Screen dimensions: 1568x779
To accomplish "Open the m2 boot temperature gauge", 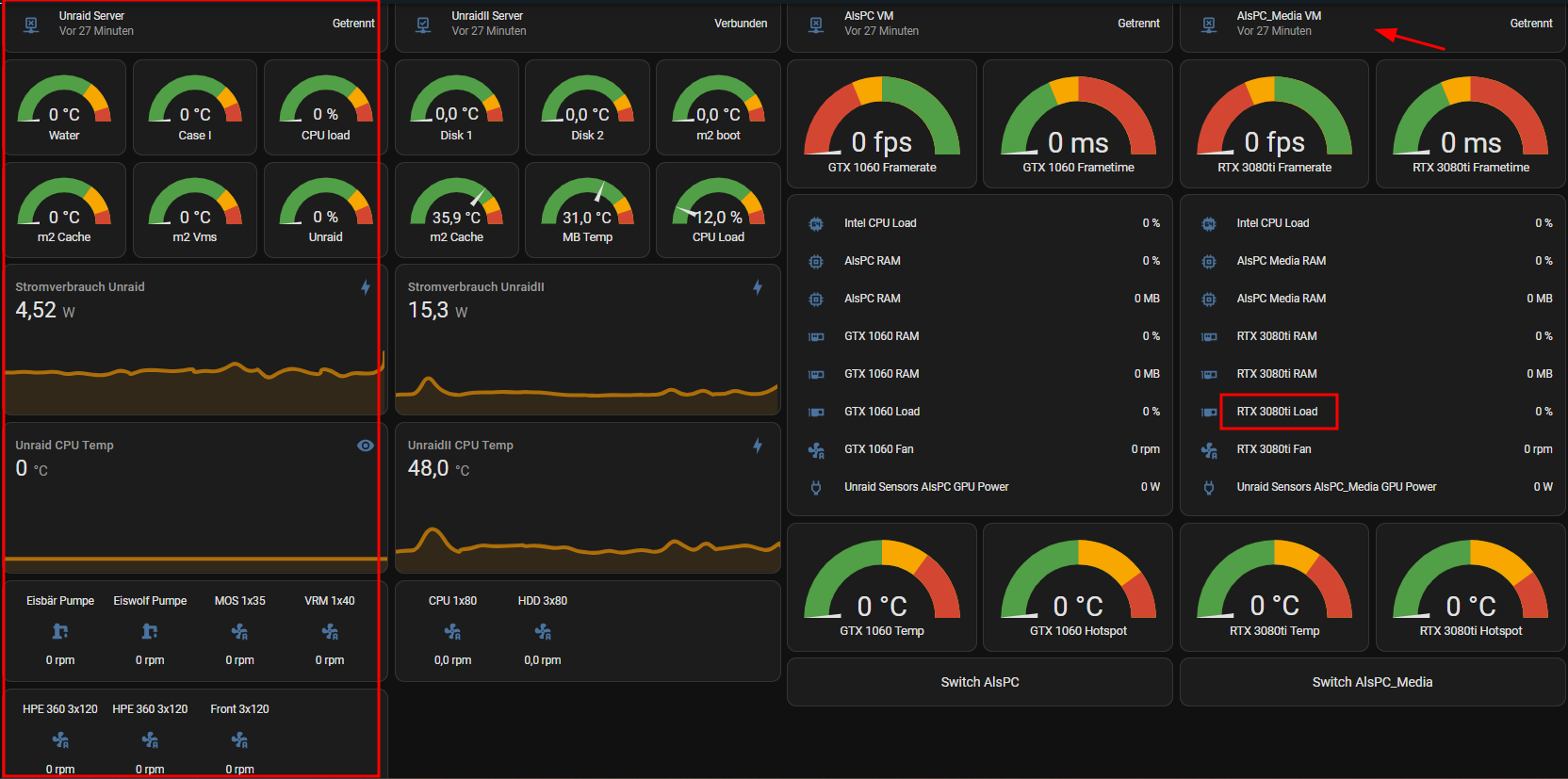I will coord(718,107).
